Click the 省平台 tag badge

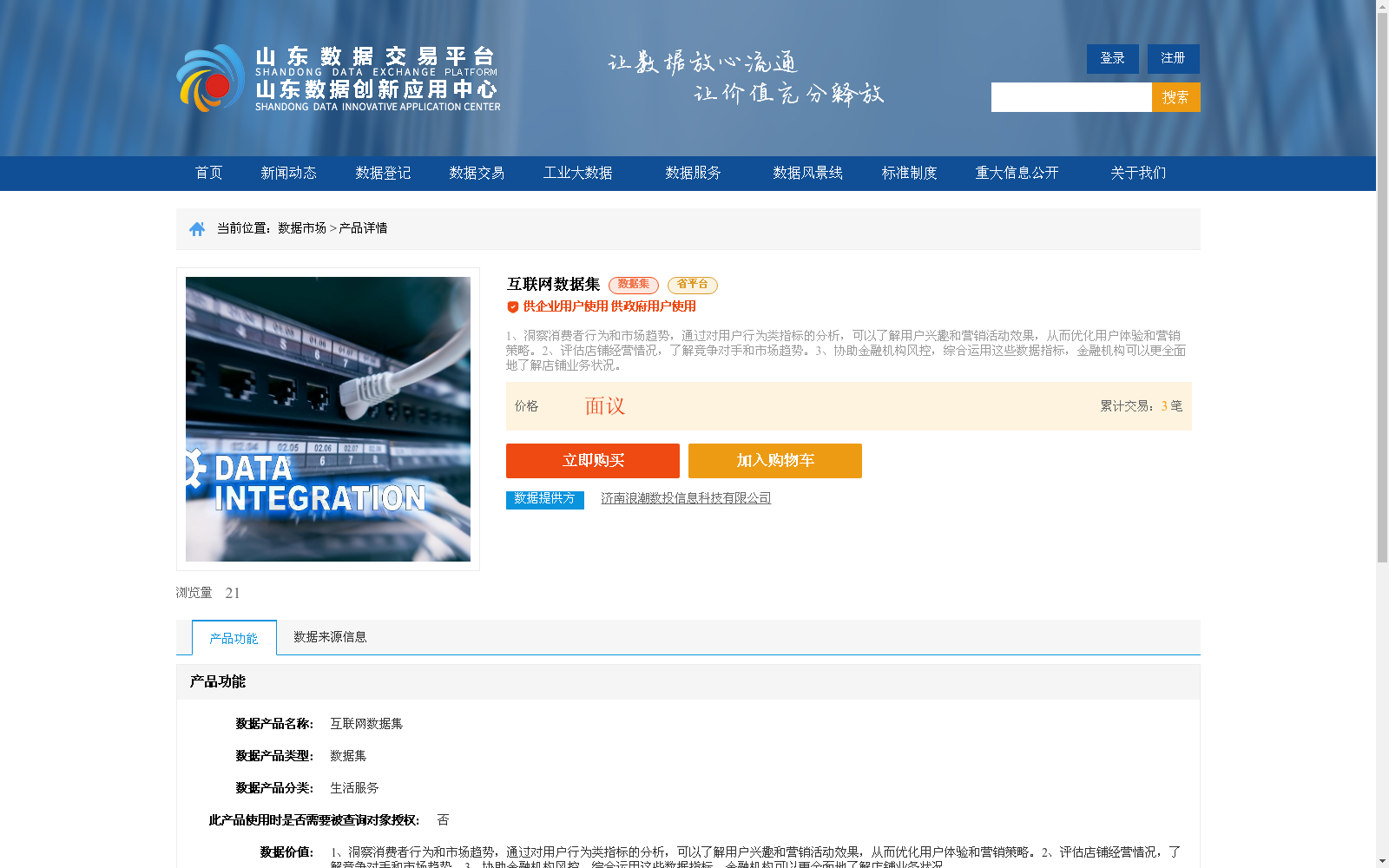pyautogui.click(x=693, y=285)
